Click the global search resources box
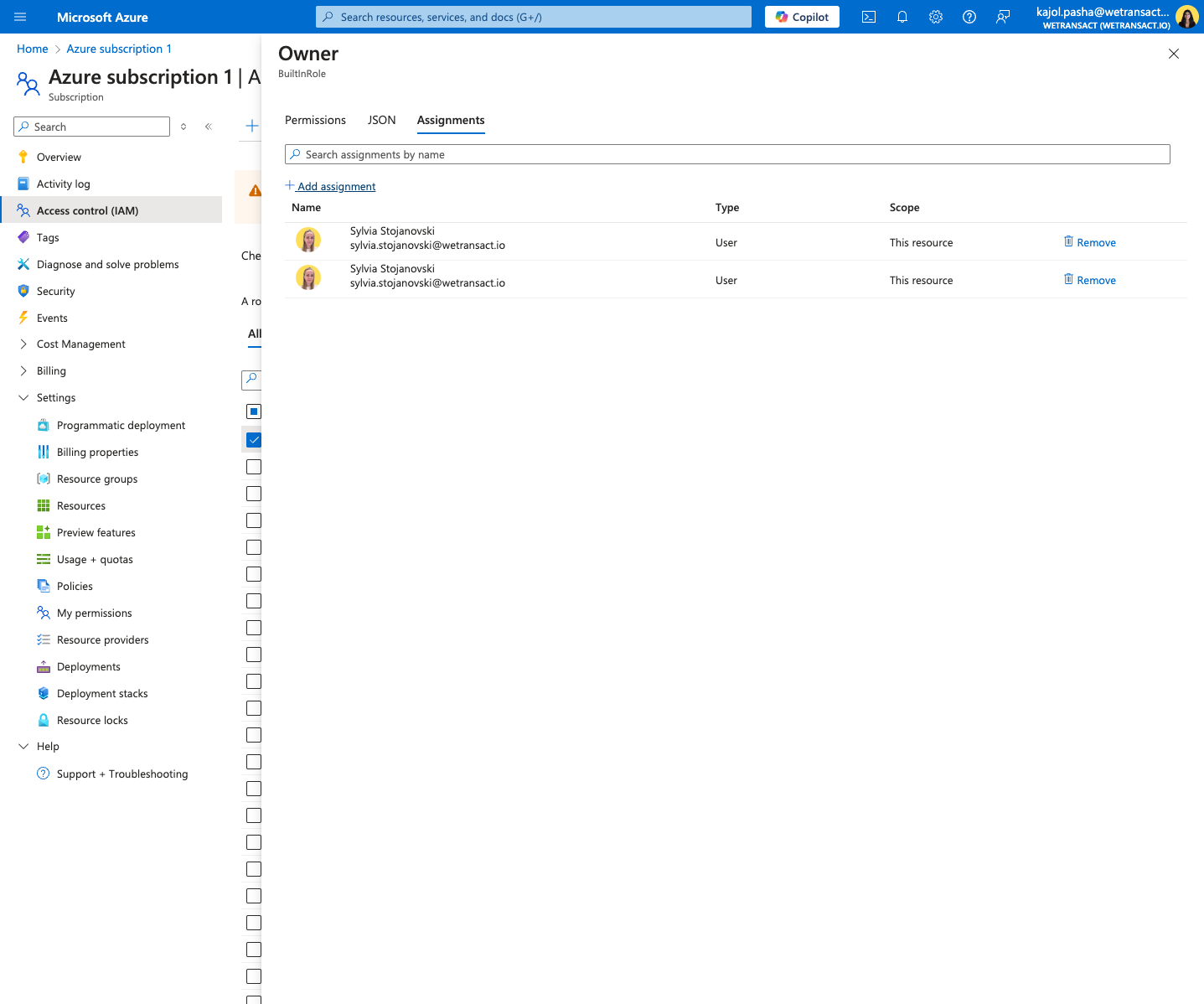This screenshot has width=1204, height=1004. [534, 17]
